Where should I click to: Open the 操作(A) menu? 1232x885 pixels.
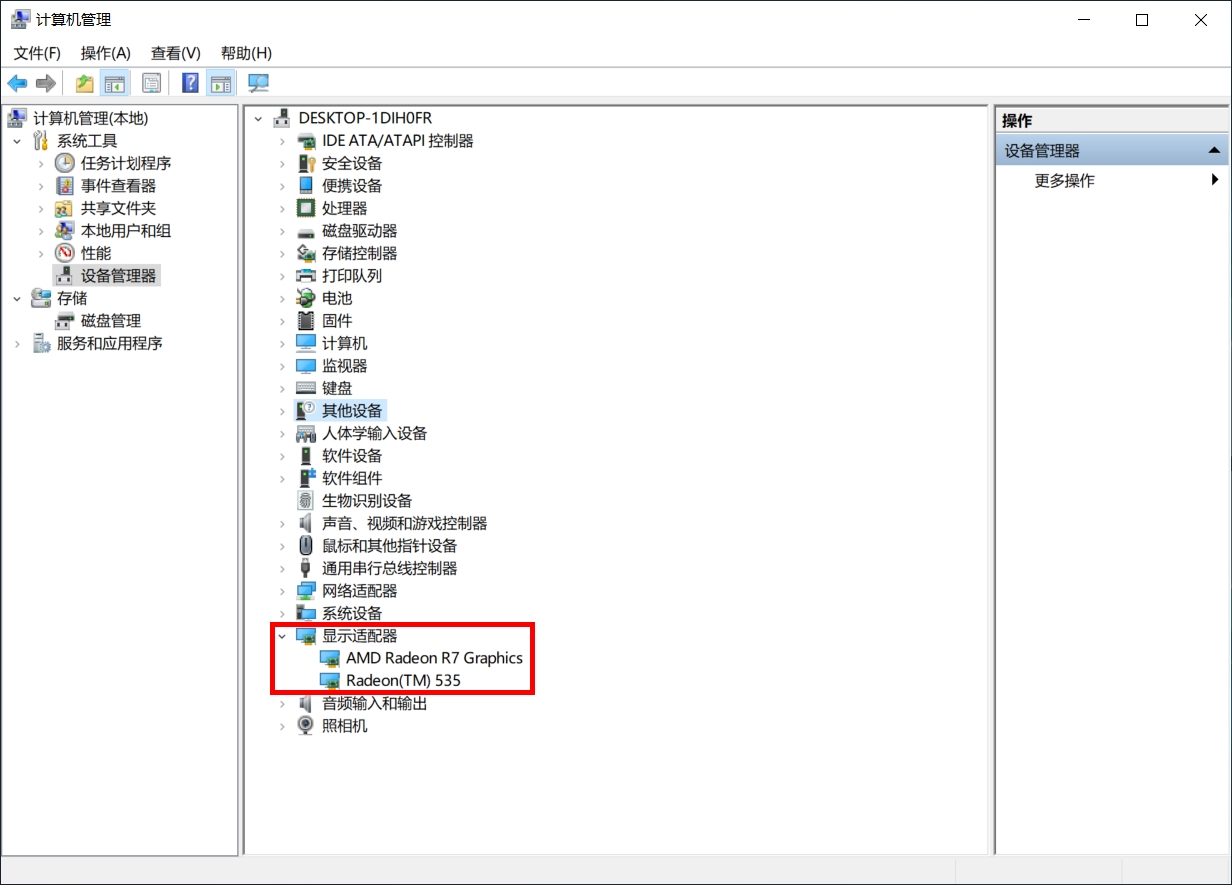[105, 53]
